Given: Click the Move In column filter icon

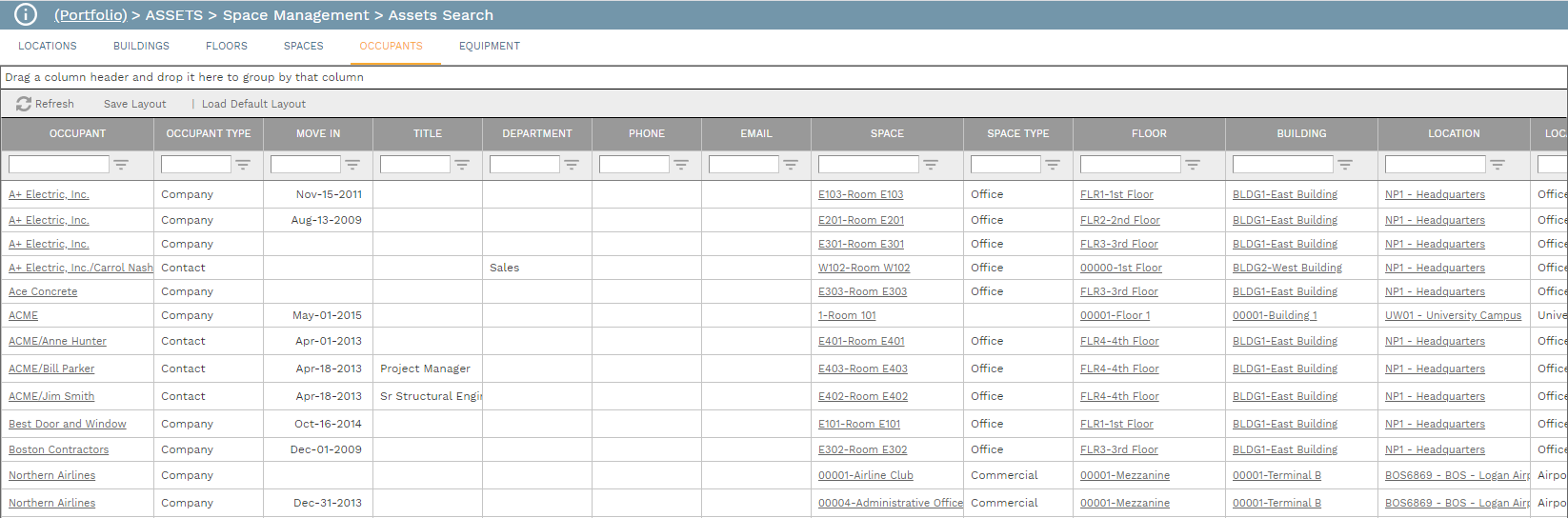Looking at the screenshot, I should (352, 165).
